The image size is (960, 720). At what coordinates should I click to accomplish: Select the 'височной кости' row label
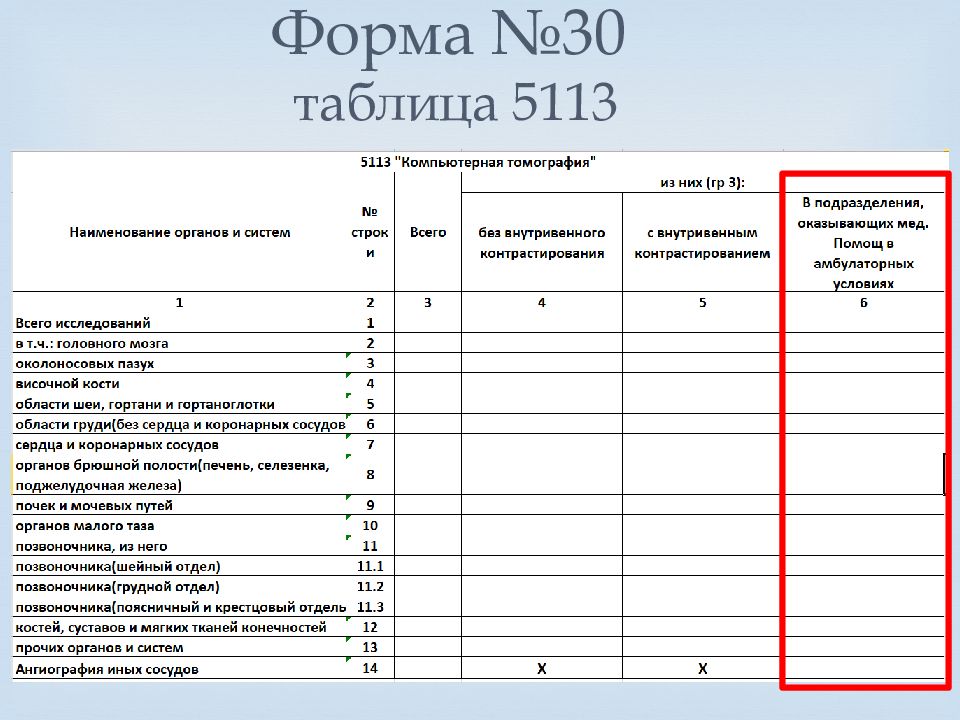coord(67,384)
